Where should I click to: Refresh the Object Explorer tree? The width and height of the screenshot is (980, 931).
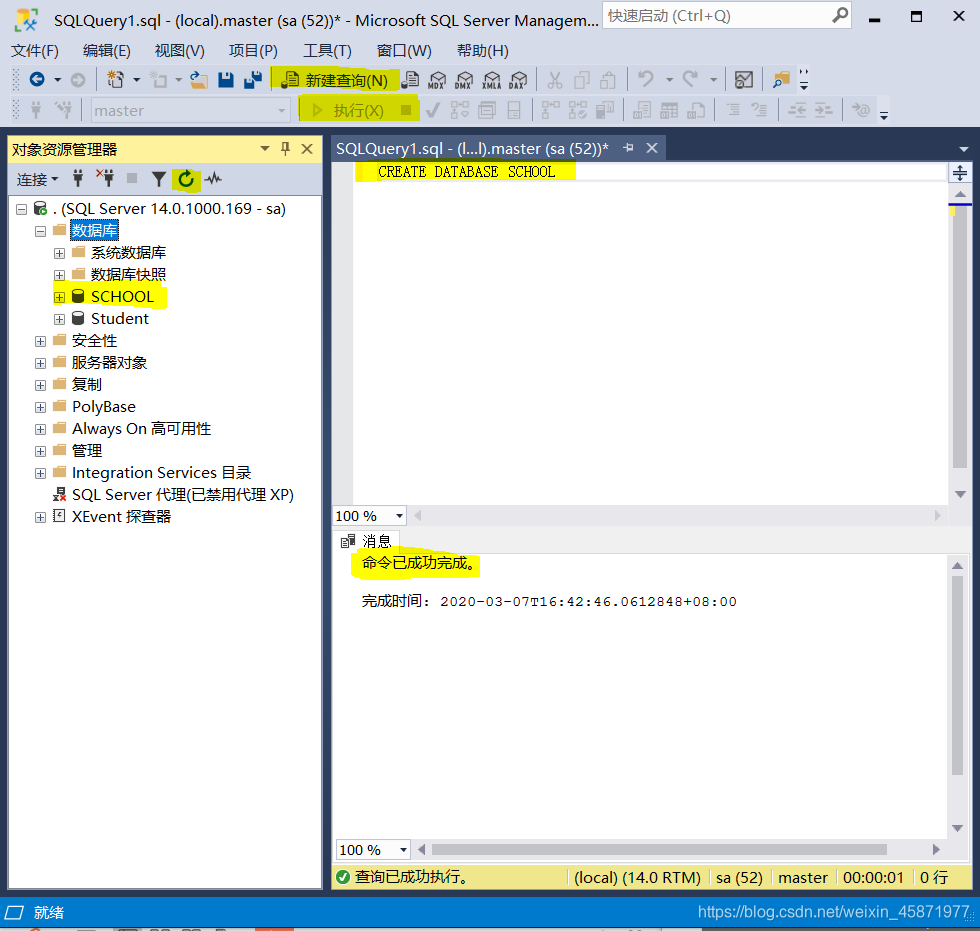point(186,179)
